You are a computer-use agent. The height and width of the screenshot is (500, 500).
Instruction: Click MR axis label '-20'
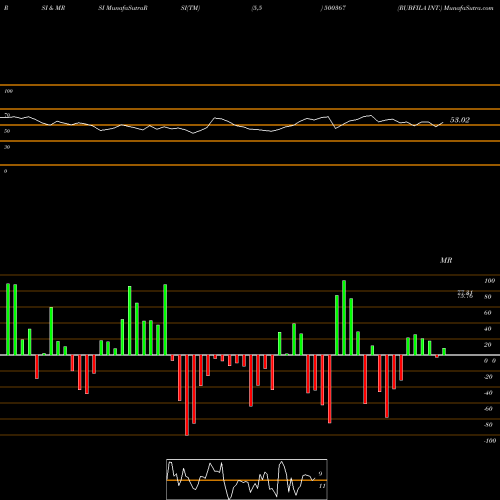488,377
